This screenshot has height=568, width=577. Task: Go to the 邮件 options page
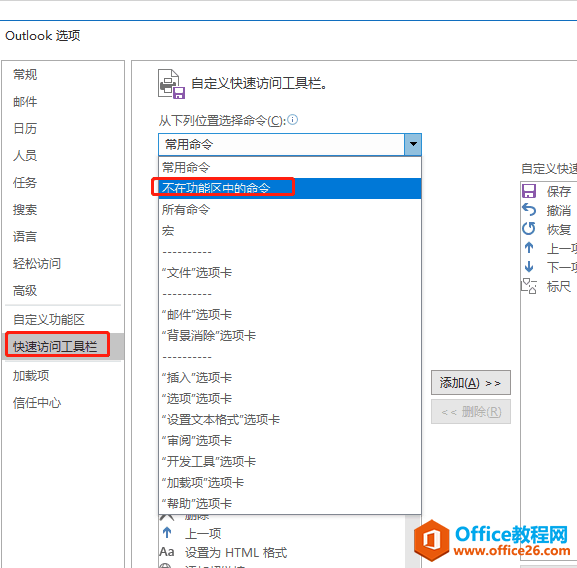click(25, 102)
